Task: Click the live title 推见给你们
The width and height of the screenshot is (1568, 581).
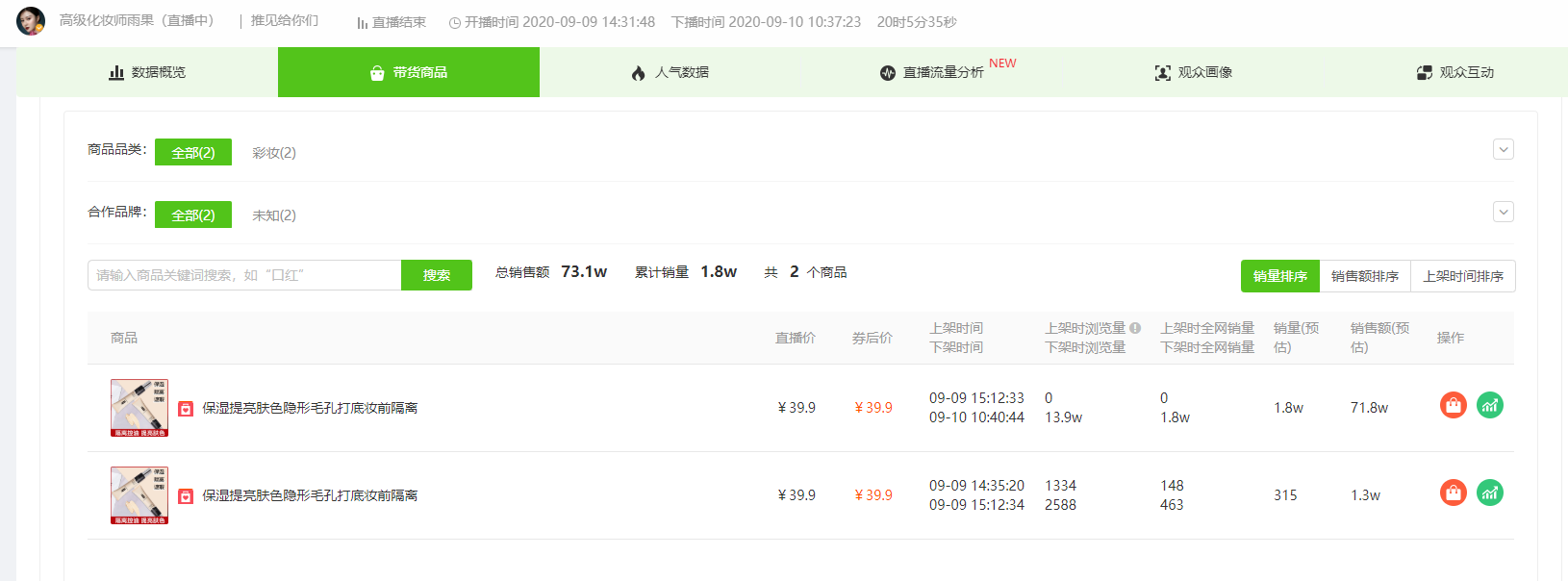Action: [285, 20]
